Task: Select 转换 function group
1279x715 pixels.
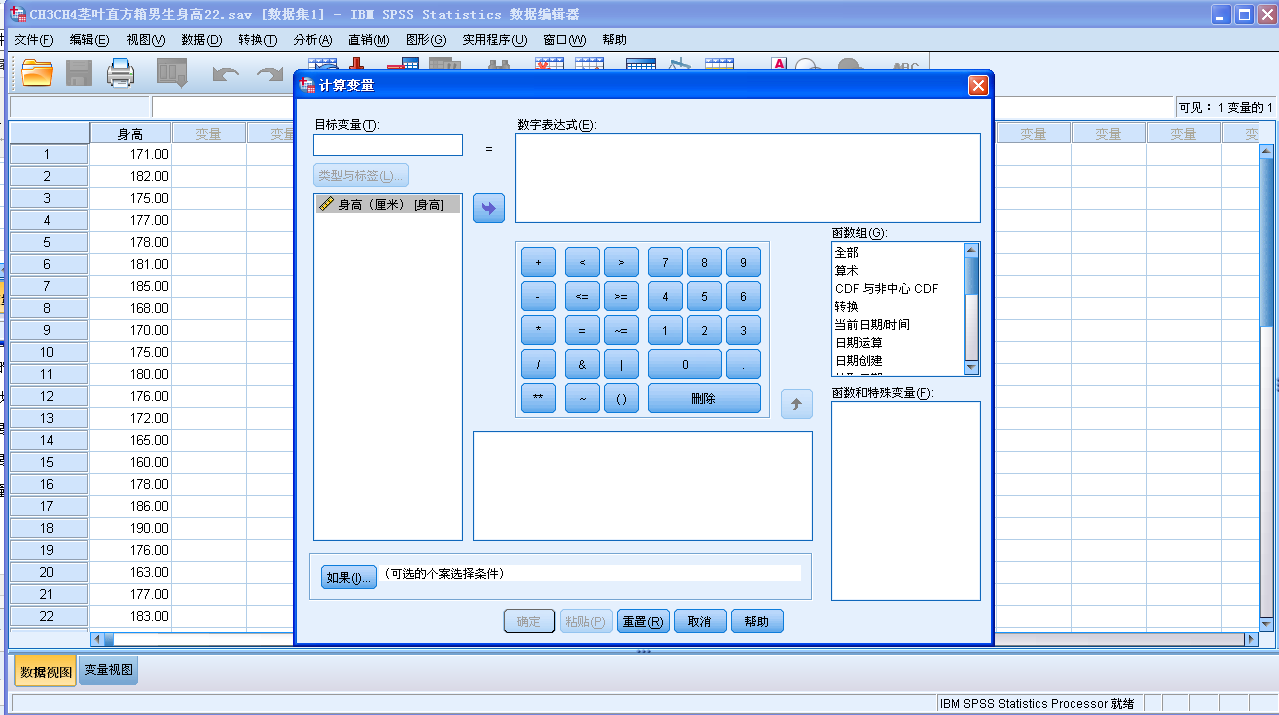Action: [x=846, y=307]
